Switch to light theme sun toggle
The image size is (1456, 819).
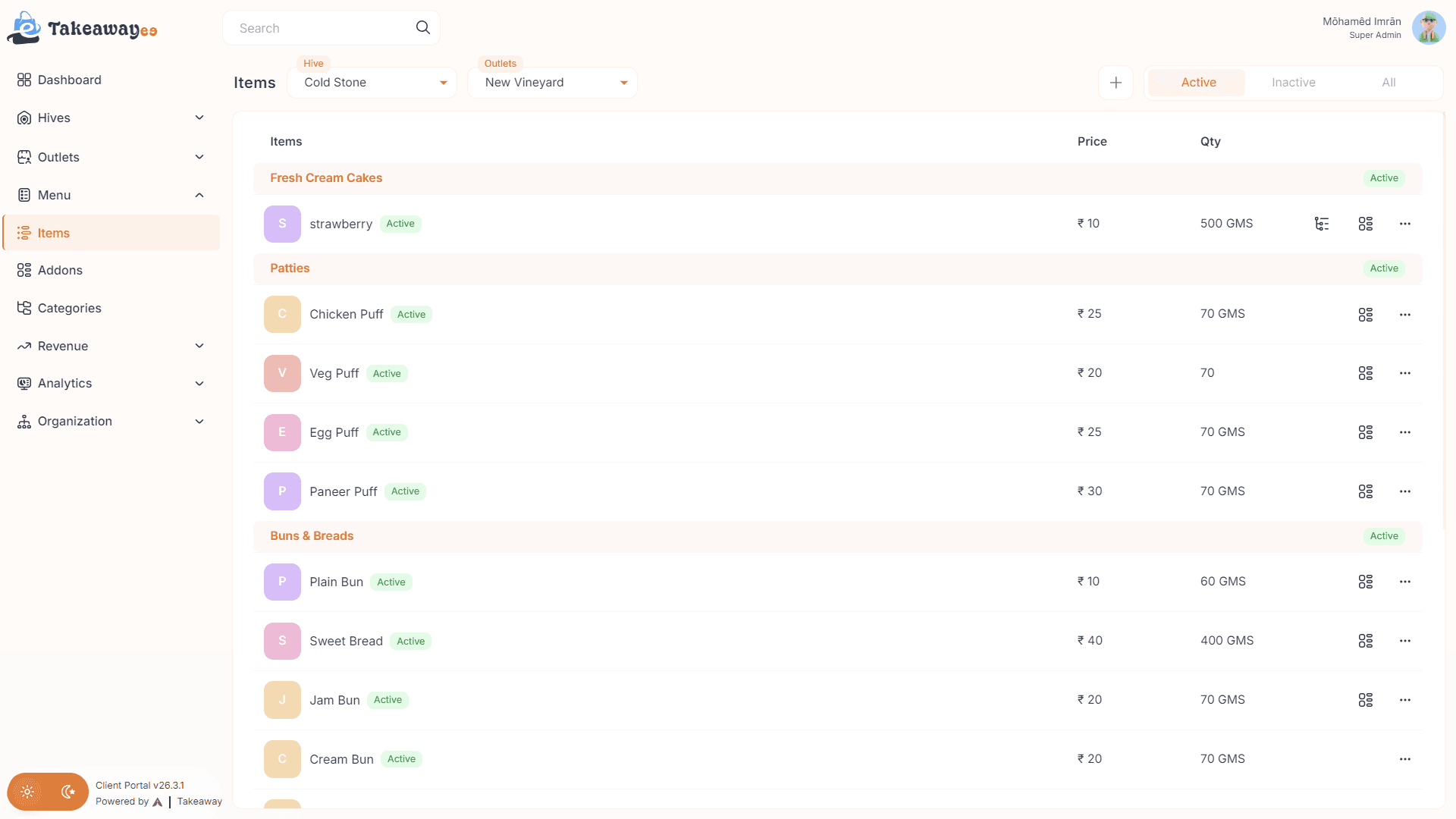point(28,792)
